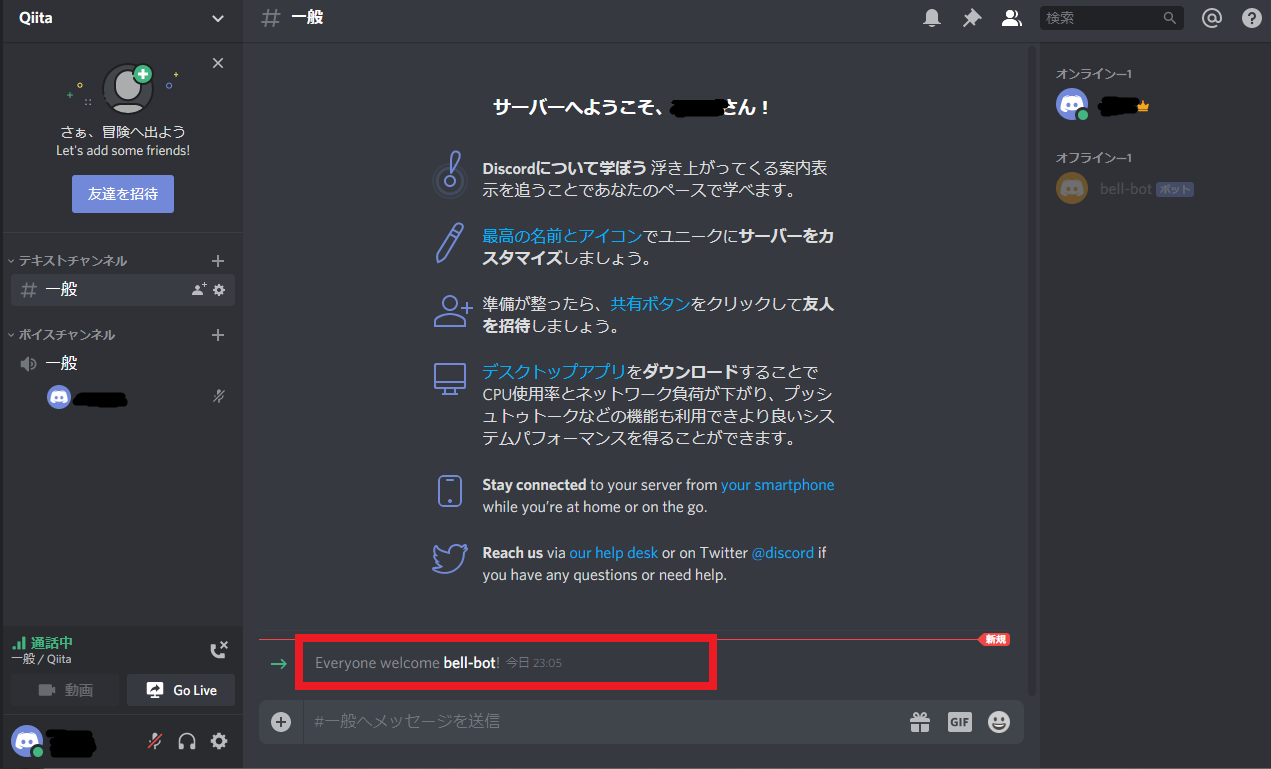Viewport: 1271px width, 769px height.
Task: Disconnect from the voice call
Action: (219, 650)
